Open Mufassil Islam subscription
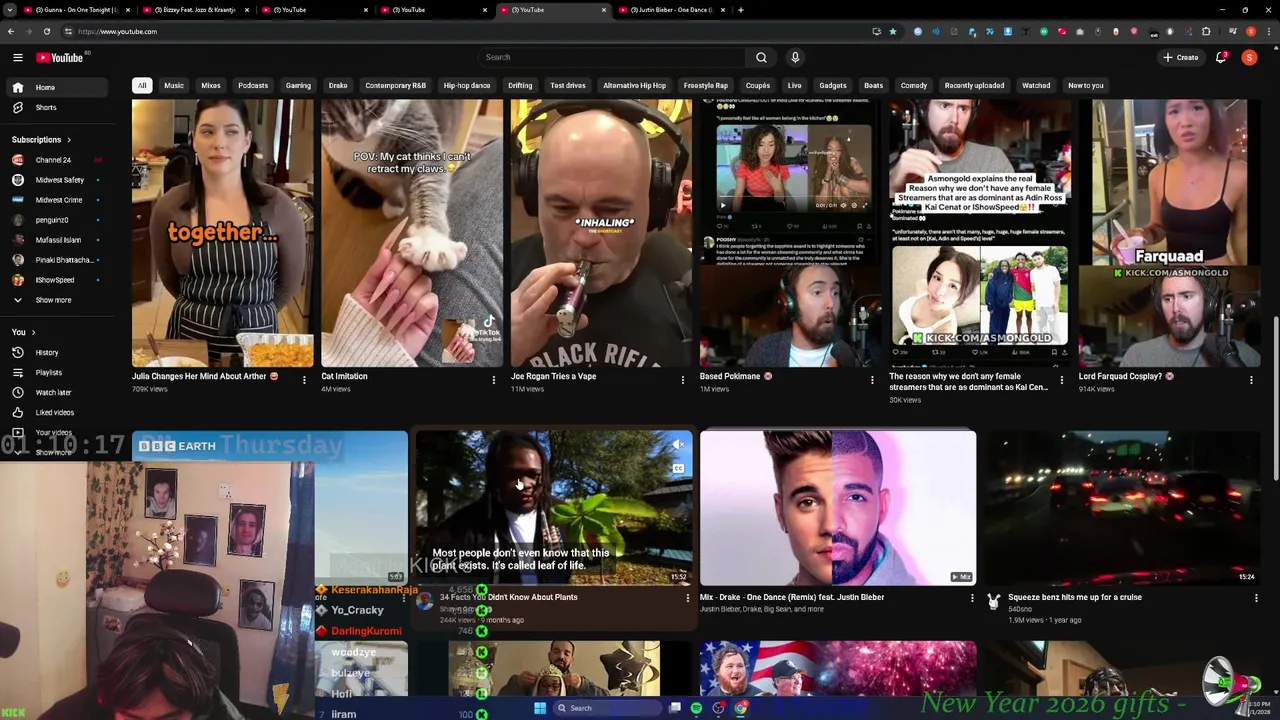 pos(58,240)
